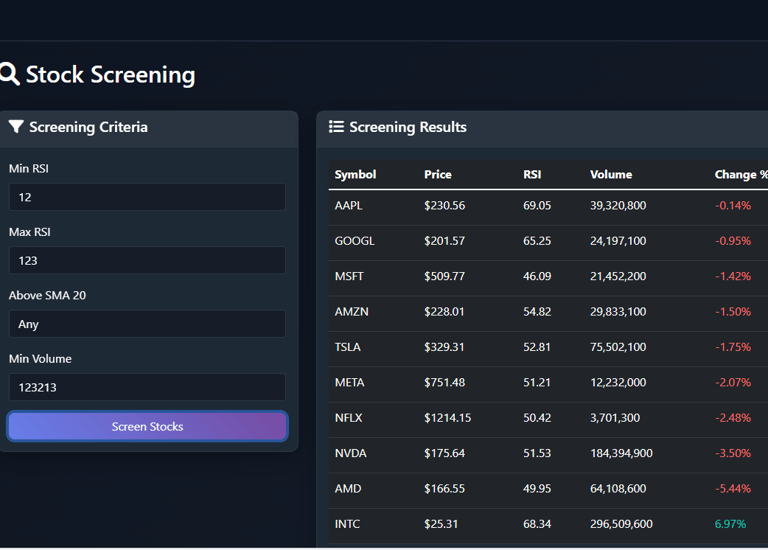Select the Min Volume input box
768x550 pixels.
pyautogui.click(x=147, y=387)
